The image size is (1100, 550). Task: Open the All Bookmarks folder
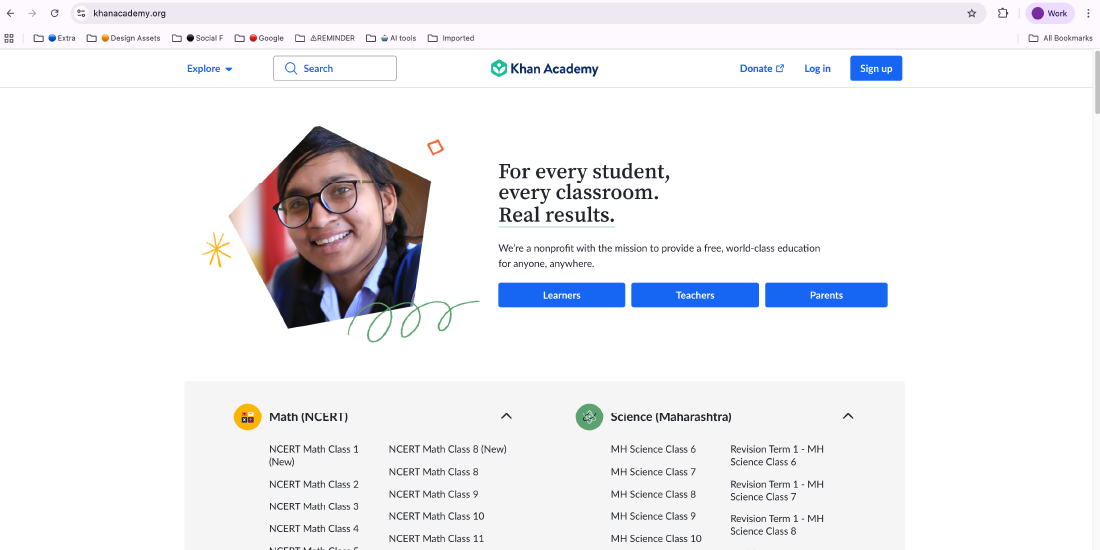(x=1060, y=38)
